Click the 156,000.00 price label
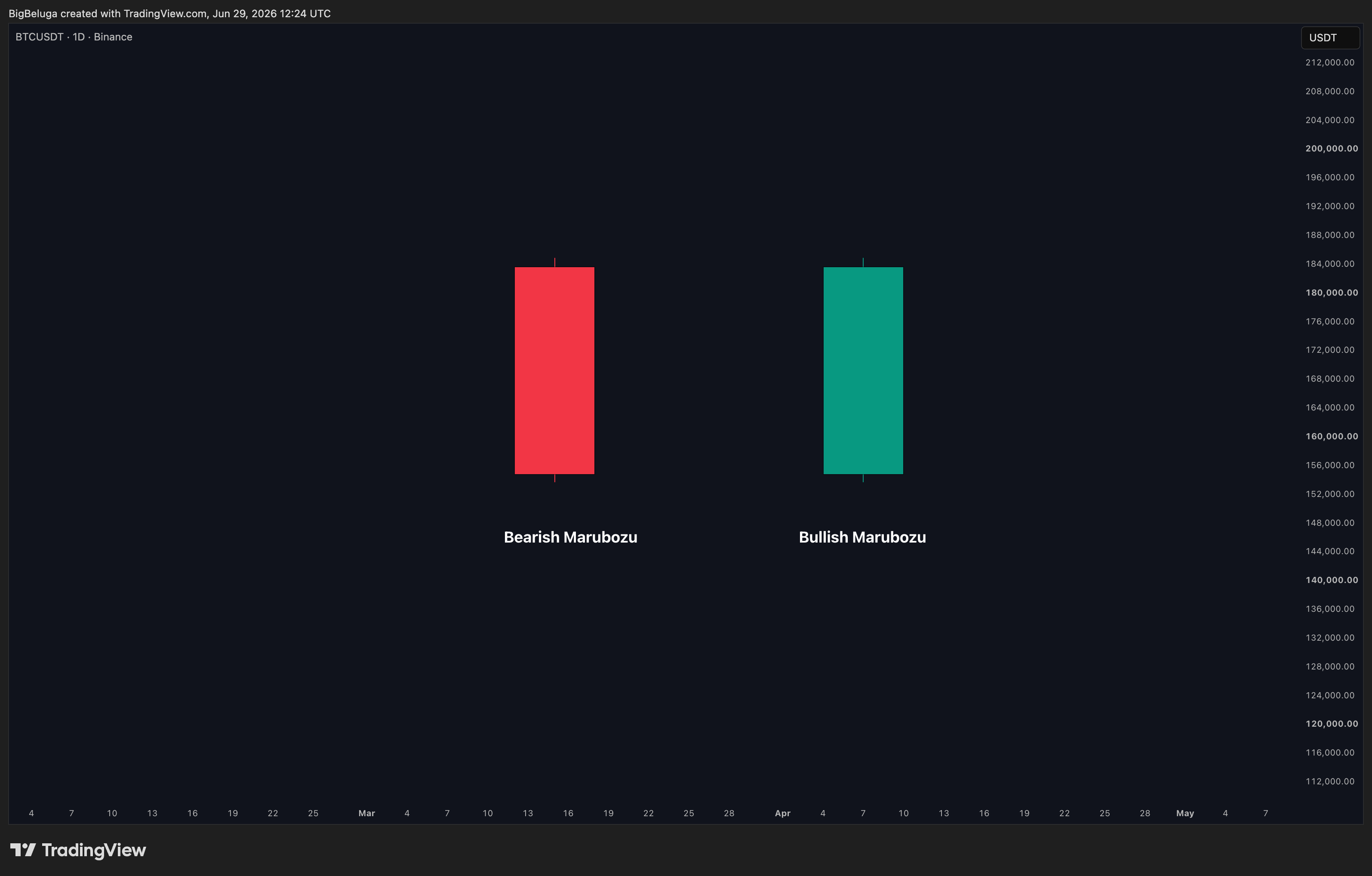1372x876 pixels. tap(1330, 465)
